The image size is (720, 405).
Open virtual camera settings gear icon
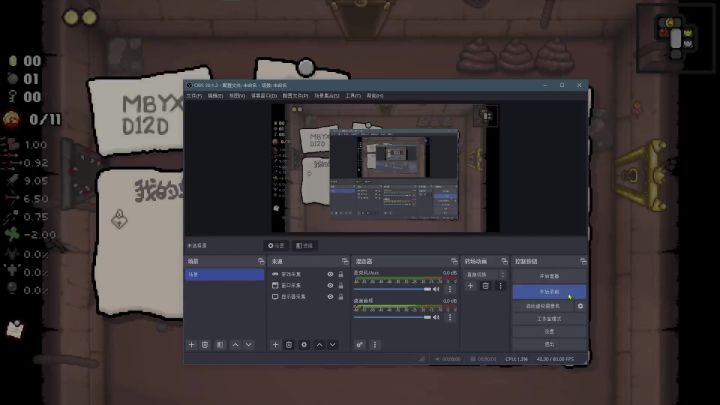580,306
